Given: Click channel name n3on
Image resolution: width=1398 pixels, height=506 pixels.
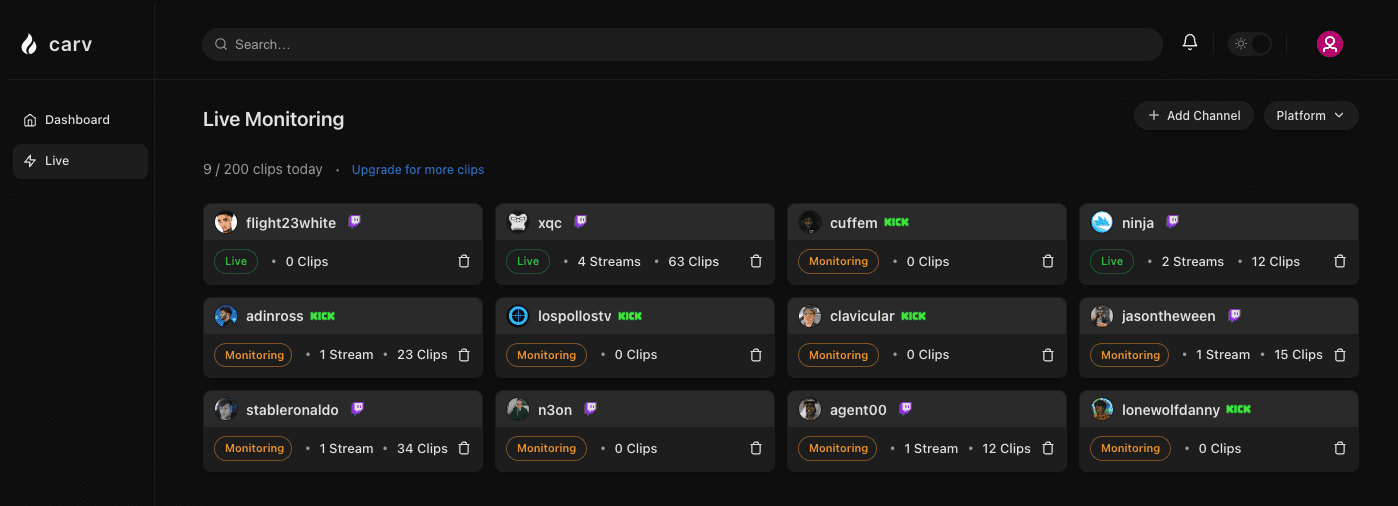Looking at the screenshot, I should pos(555,410).
